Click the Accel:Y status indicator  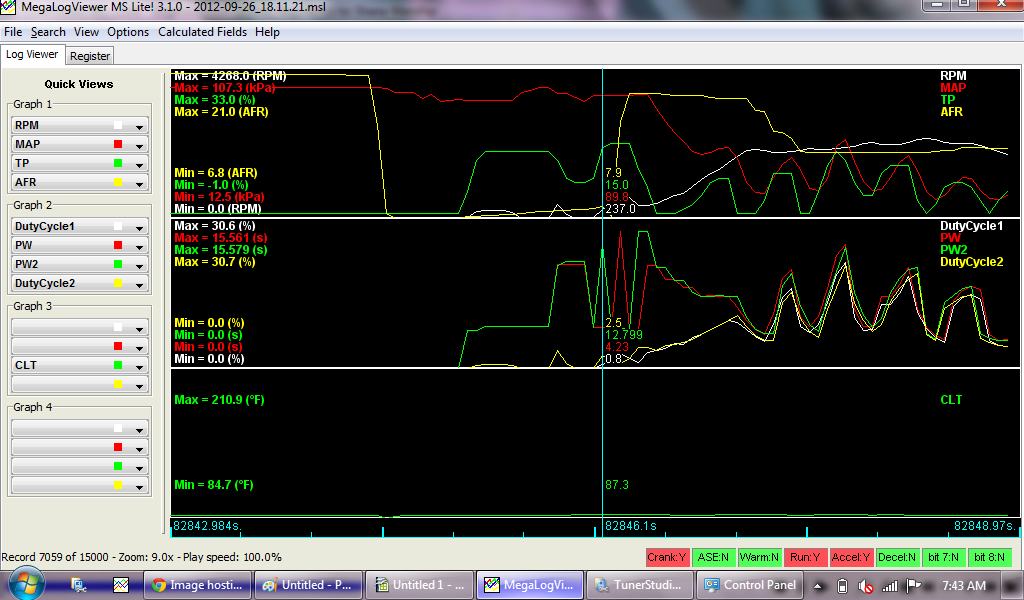click(850, 558)
